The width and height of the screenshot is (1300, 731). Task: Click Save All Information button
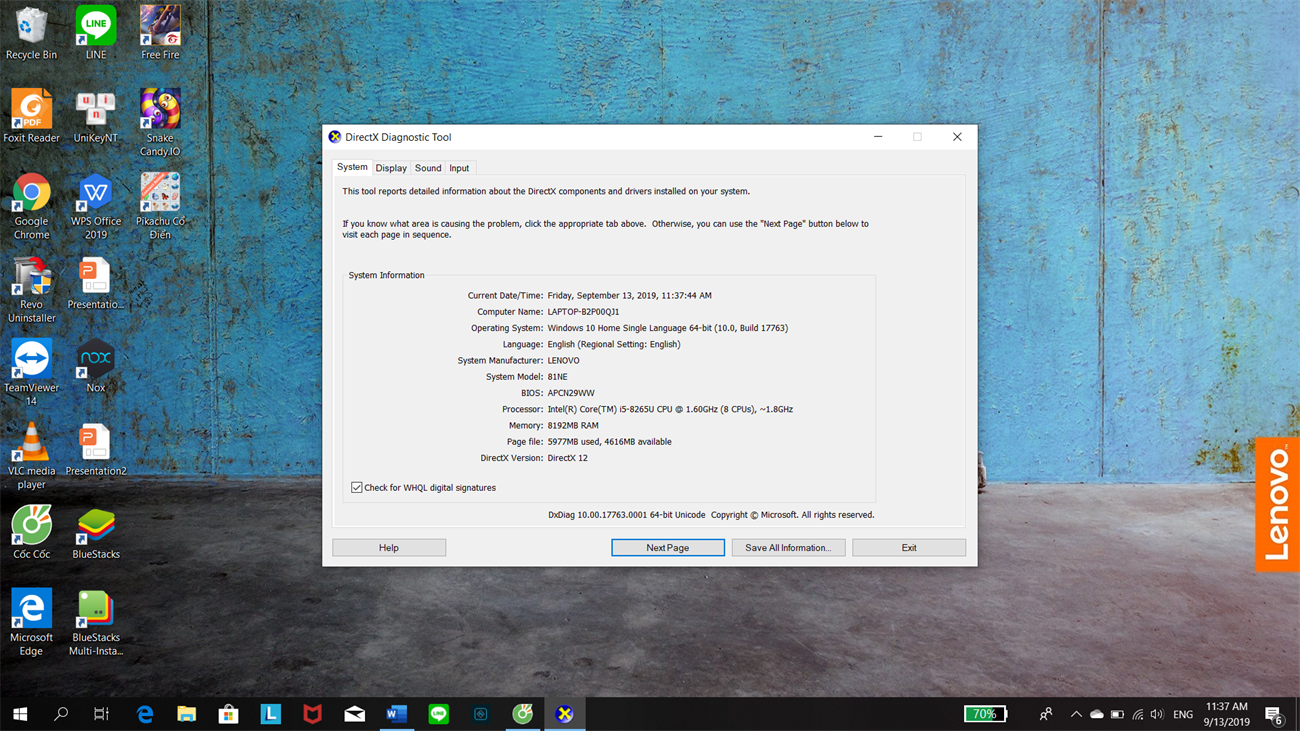(x=788, y=547)
